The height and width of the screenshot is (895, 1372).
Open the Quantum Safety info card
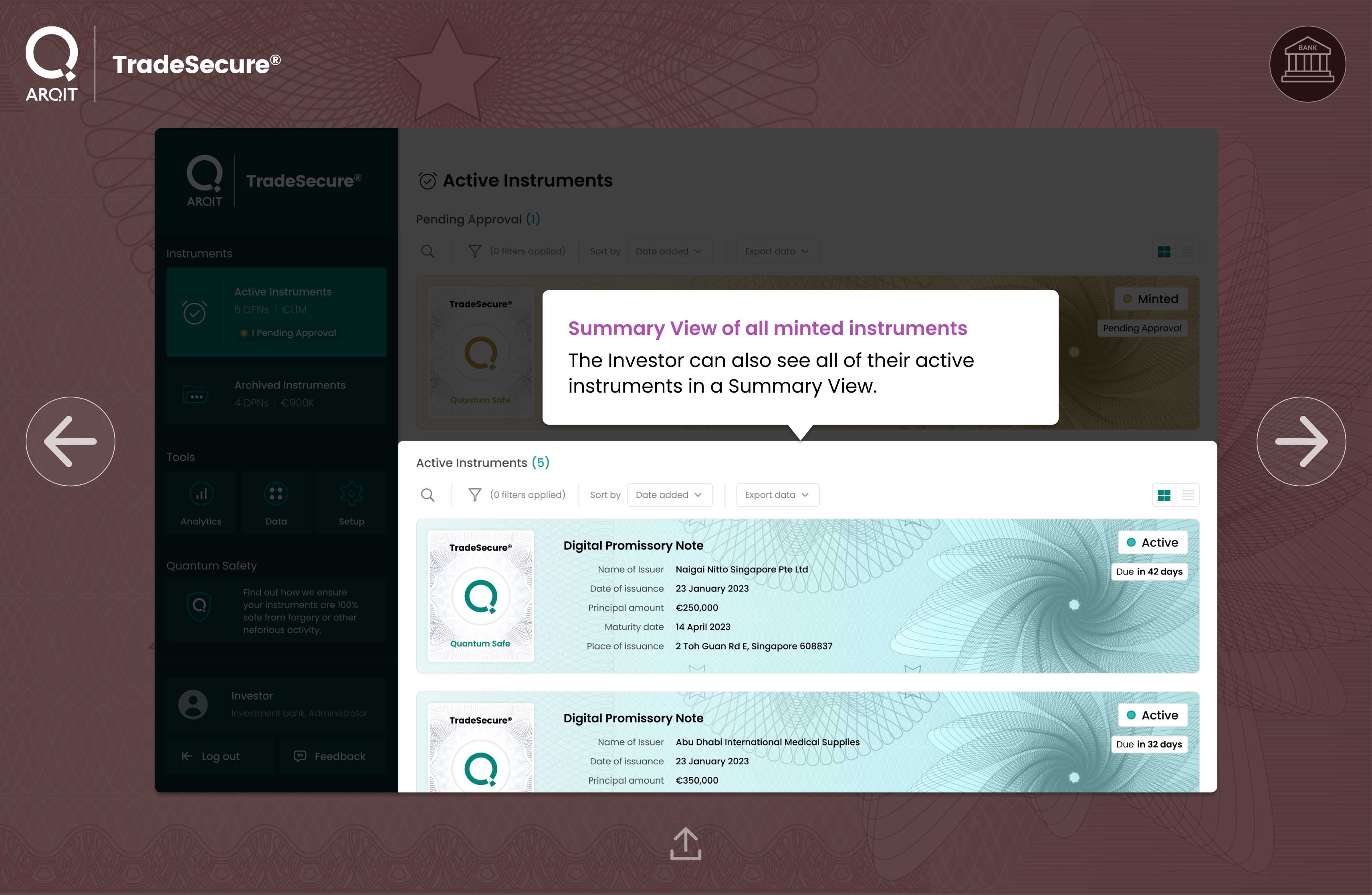point(276,610)
